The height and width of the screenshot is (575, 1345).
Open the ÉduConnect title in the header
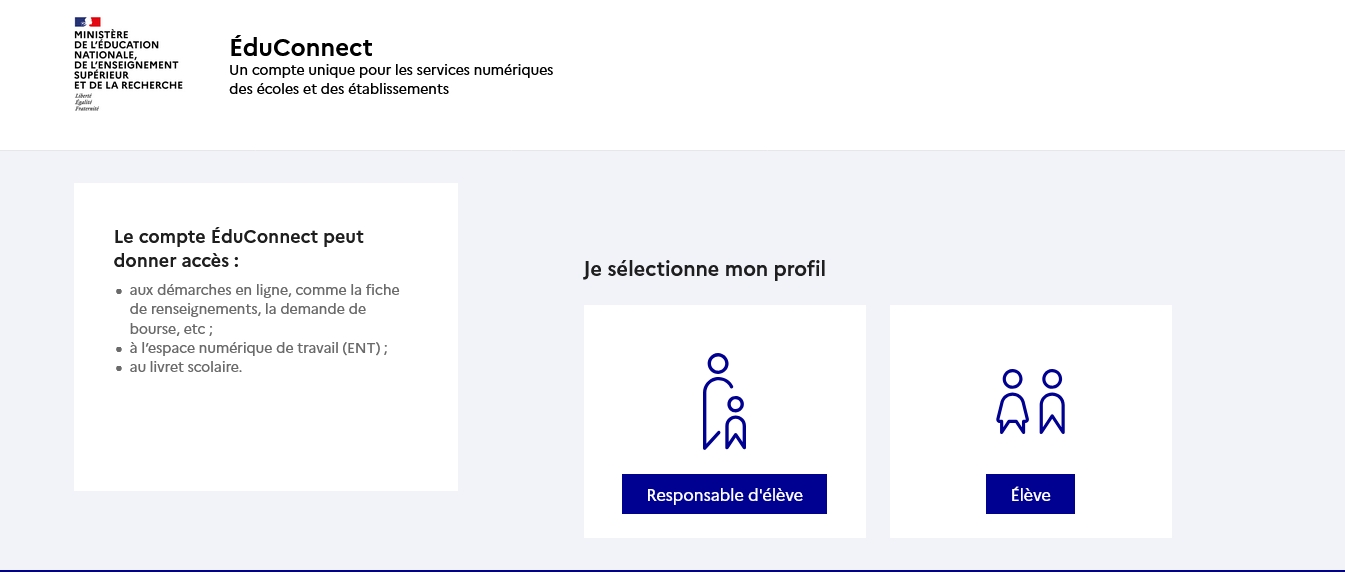tap(300, 47)
